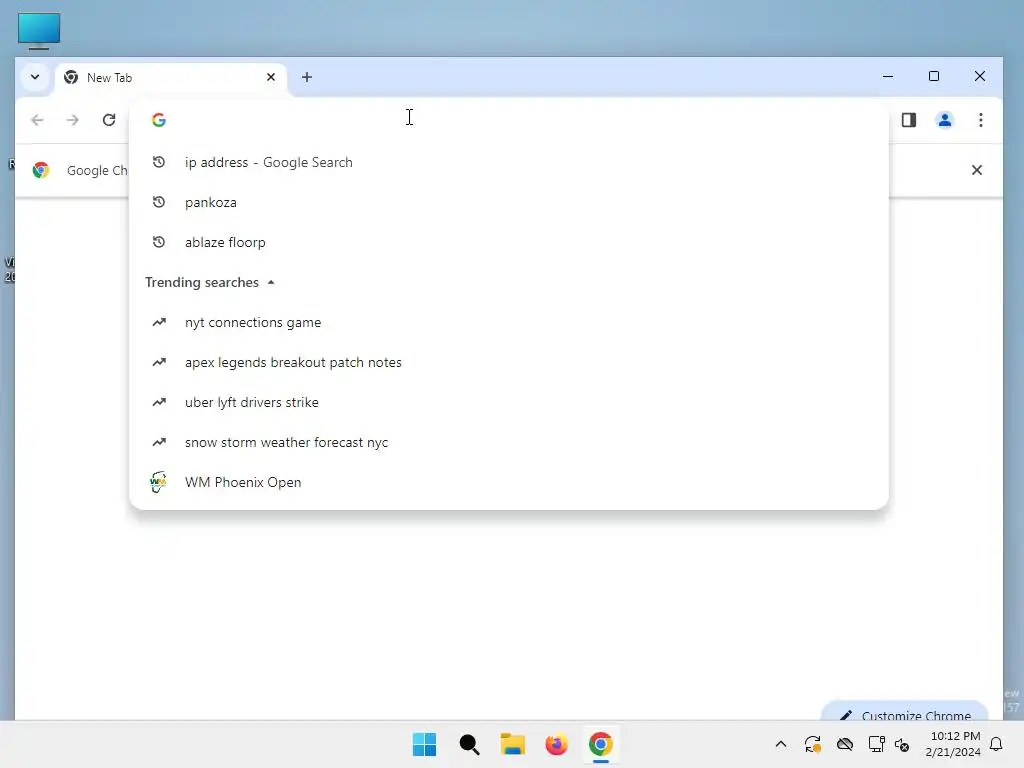
Task: Open a new tab with plus button
Action: point(307,77)
